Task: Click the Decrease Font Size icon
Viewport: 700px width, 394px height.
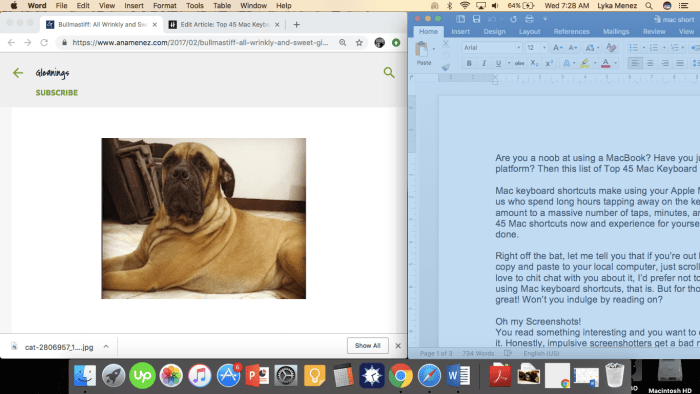Action: coord(573,47)
